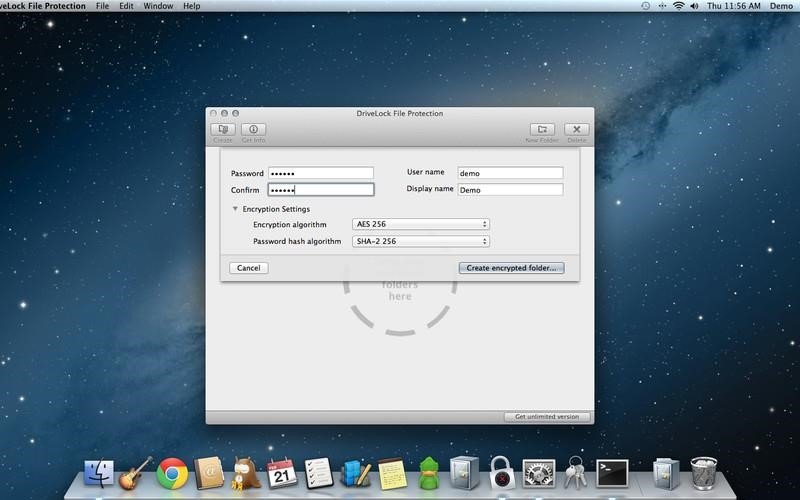Open Terminal from the dock
Viewport: 800px width, 500px height.
(x=612, y=473)
